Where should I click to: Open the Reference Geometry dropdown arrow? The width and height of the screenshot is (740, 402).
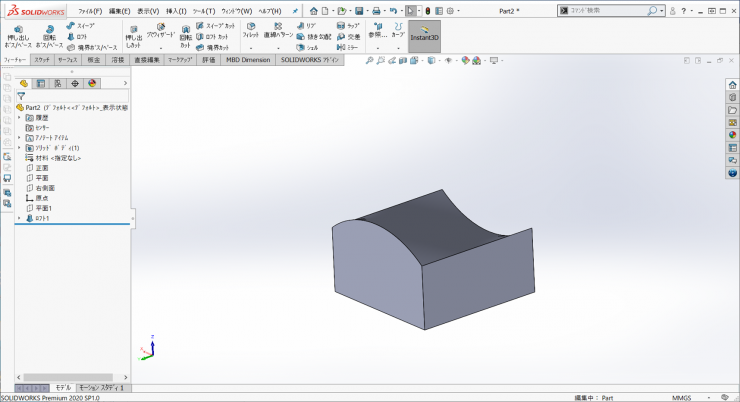pos(377,47)
